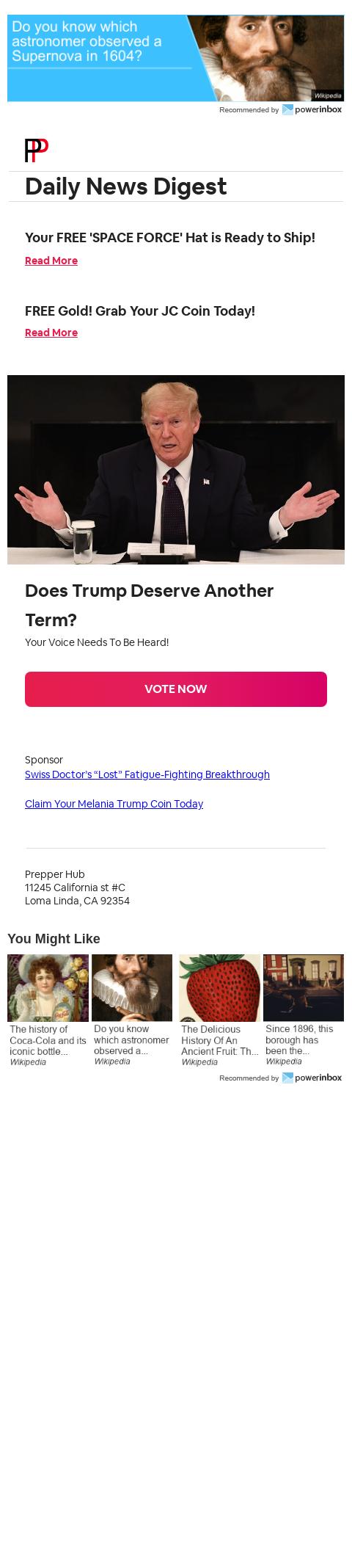Click the 'Does Trump Deserve Another Term?' heading

click(x=150, y=605)
